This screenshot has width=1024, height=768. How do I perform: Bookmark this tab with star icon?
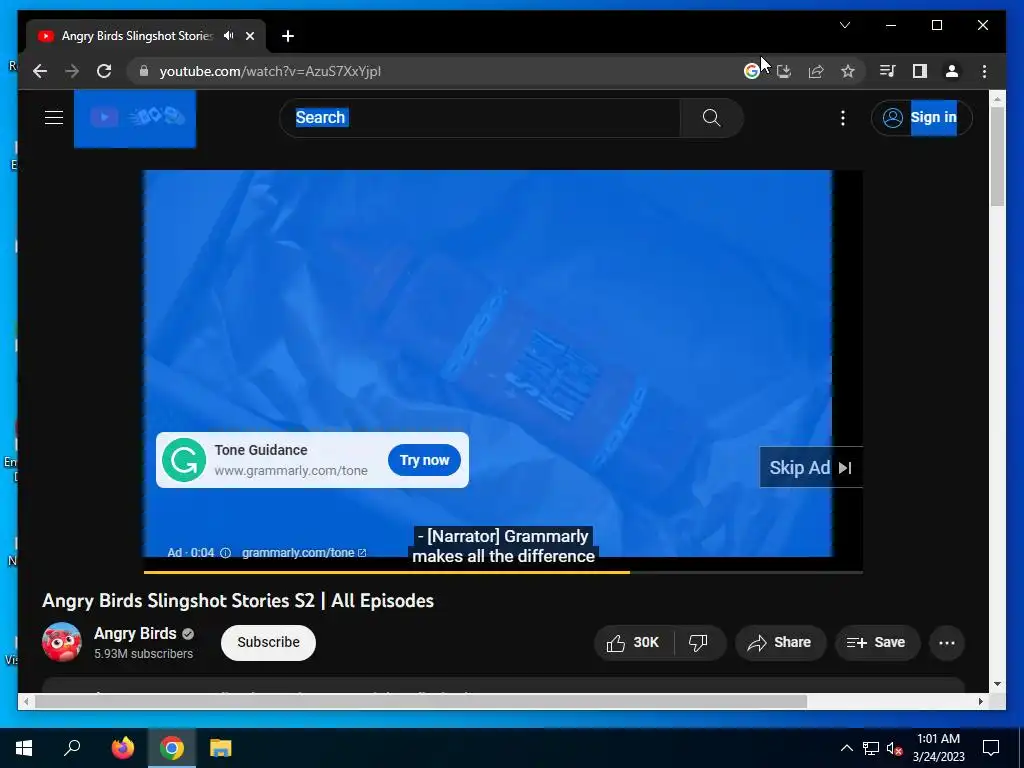point(848,71)
